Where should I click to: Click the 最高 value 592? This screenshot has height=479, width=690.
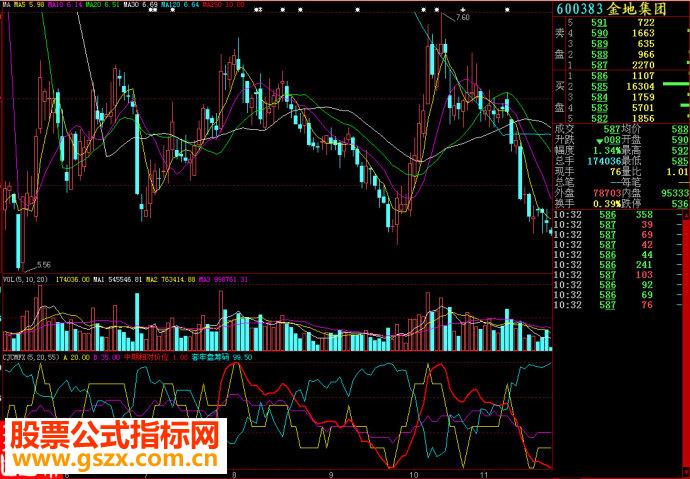[681, 150]
